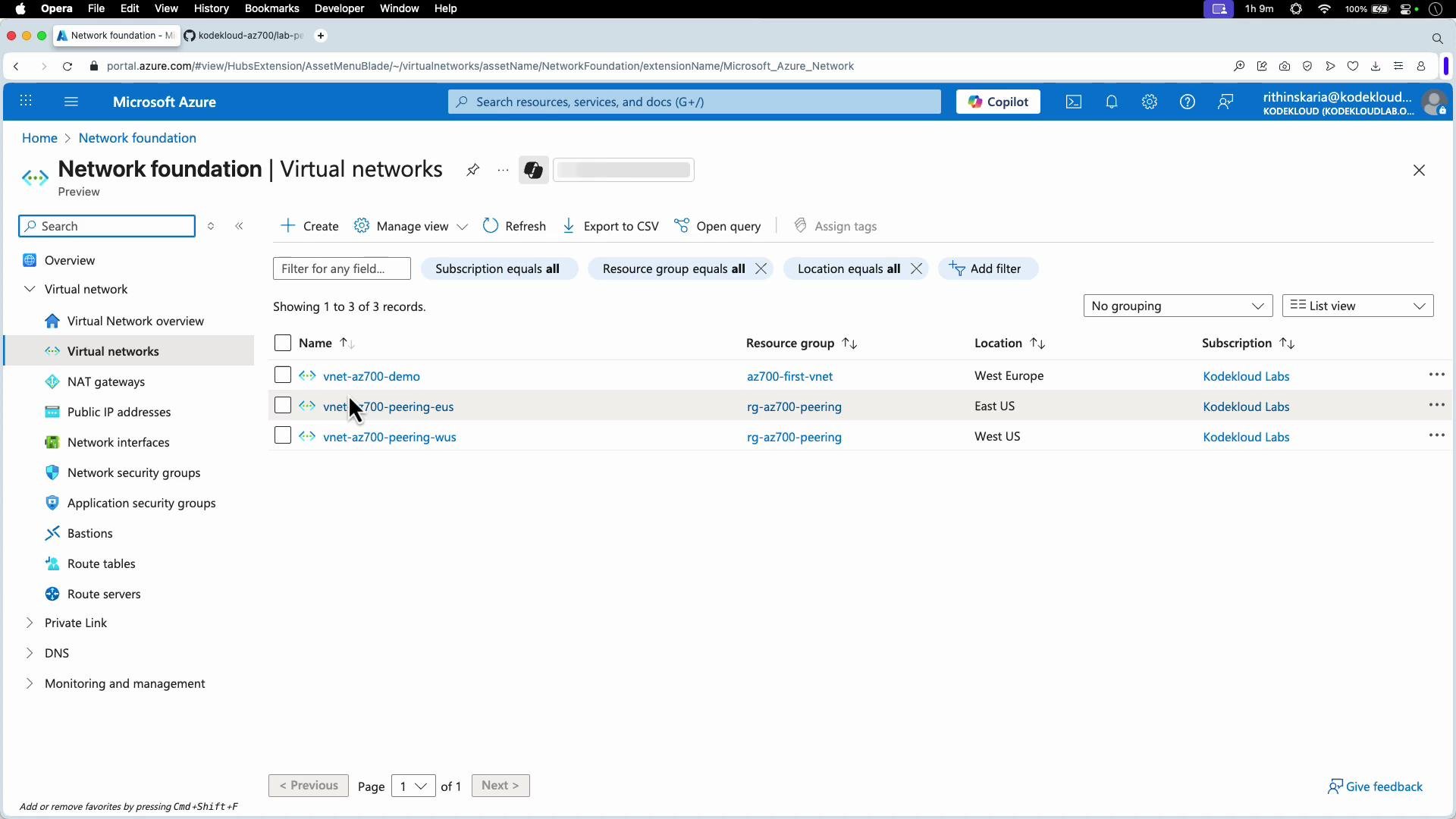Viewport: 1456px width, 819px height.
Task: Sort by Name column arrow
Action: [x=347, y=343]
